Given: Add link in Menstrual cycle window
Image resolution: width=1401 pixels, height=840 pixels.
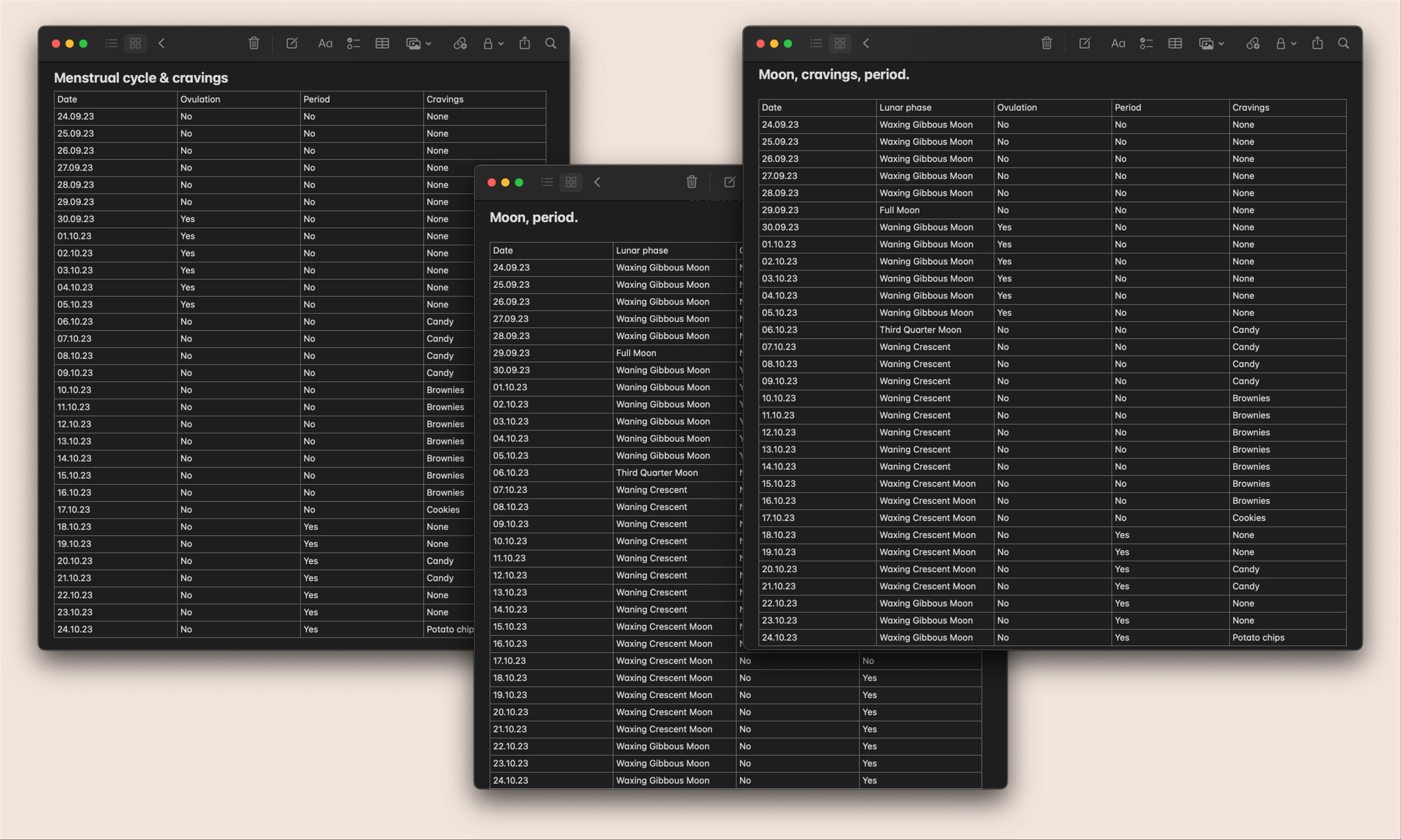Looking at the screenshot, I should click(x=460, y=43).
